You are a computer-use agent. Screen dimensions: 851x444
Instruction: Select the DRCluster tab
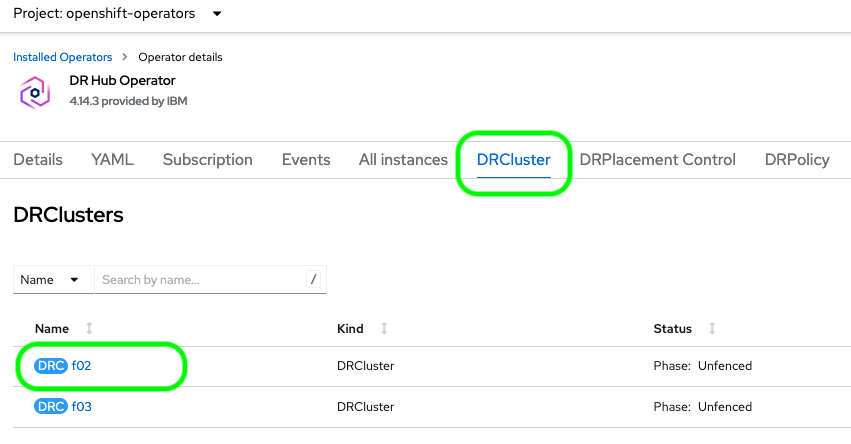(513, 160)
